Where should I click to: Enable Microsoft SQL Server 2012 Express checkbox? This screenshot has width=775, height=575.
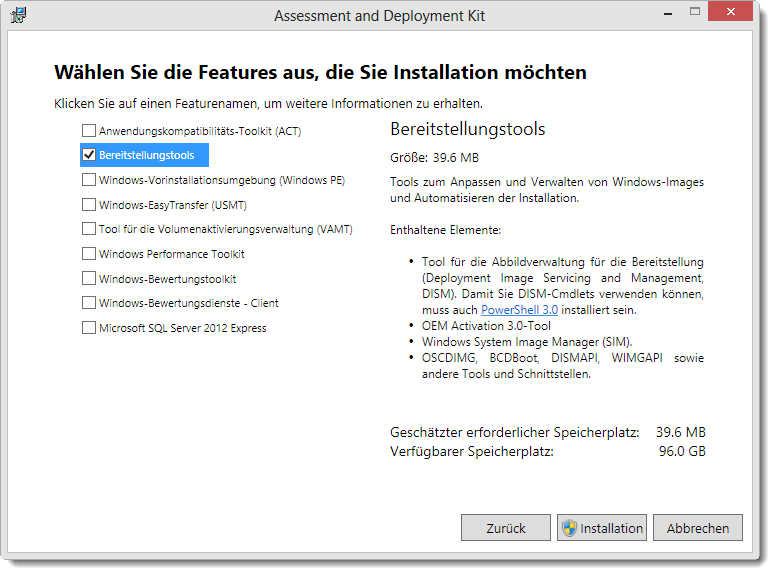coord(89,327)
